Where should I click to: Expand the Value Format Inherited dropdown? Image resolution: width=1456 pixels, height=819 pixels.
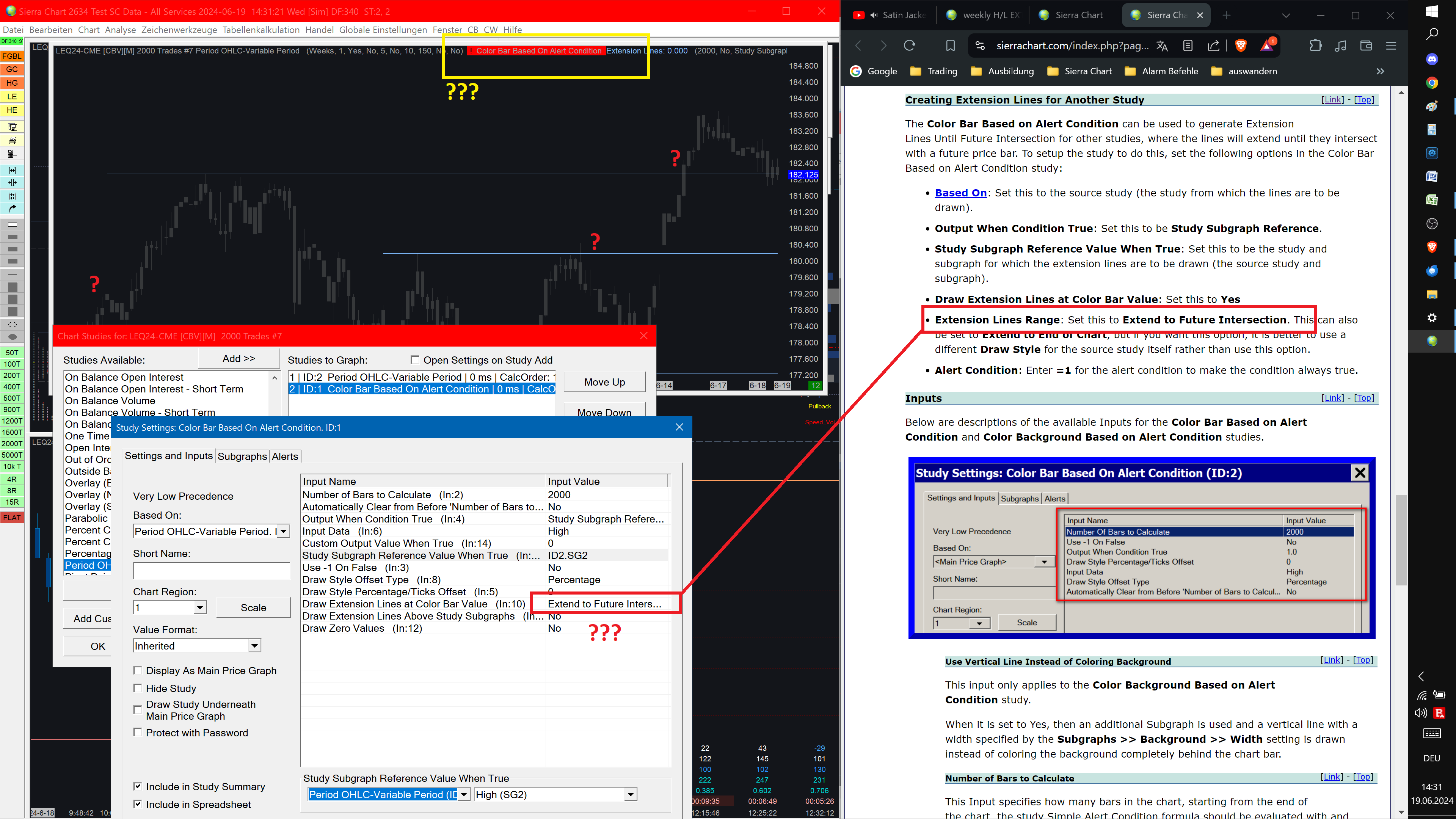pos(254,645)
